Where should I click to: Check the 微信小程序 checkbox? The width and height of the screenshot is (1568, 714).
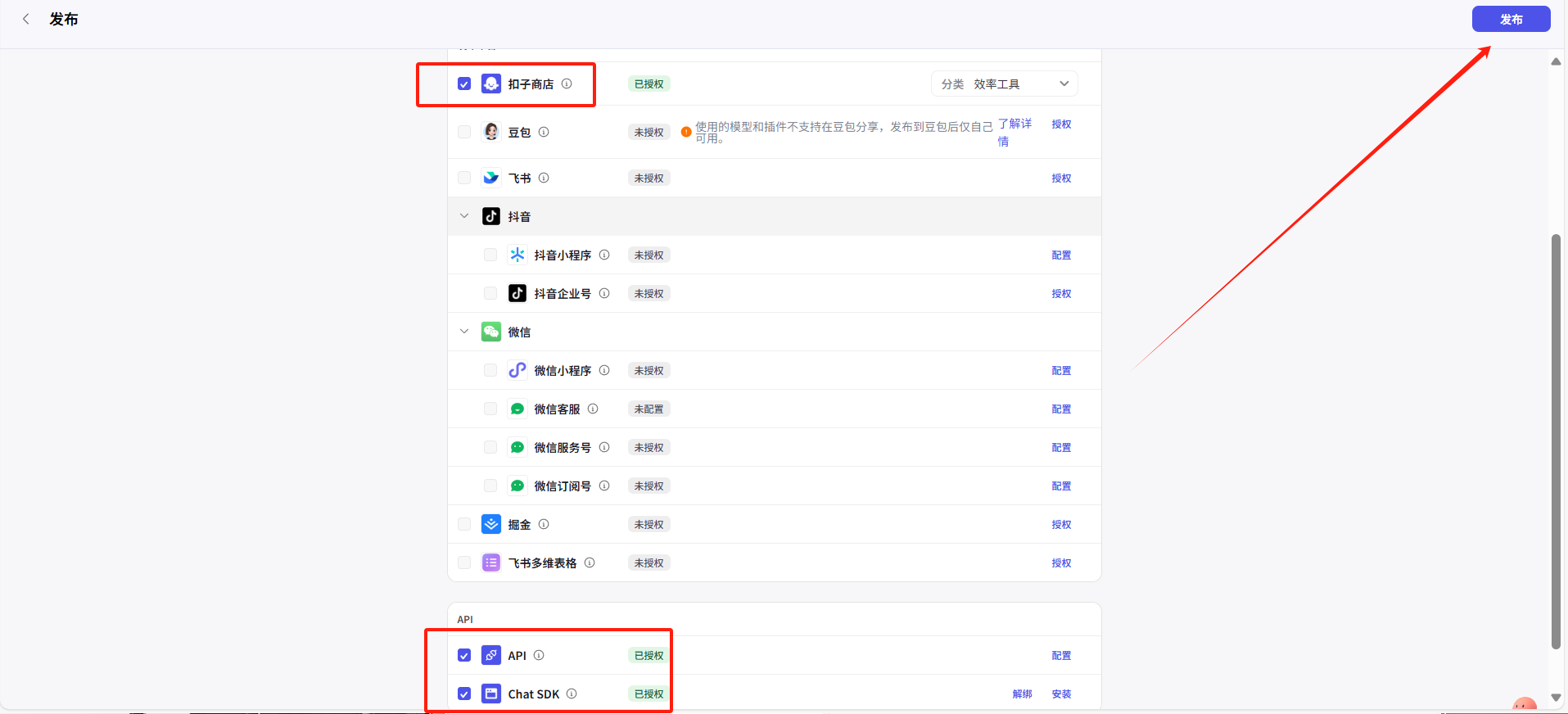point(490,370)
